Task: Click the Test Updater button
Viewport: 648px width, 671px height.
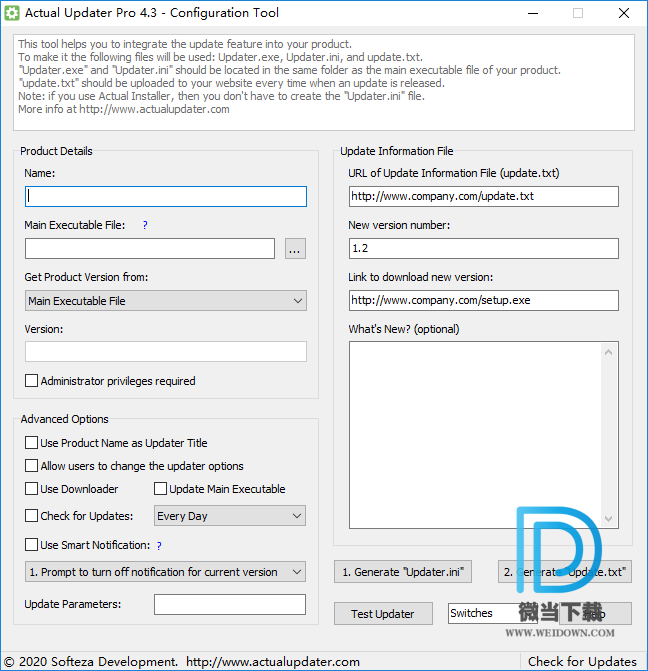Action: (x=383, y=614)
